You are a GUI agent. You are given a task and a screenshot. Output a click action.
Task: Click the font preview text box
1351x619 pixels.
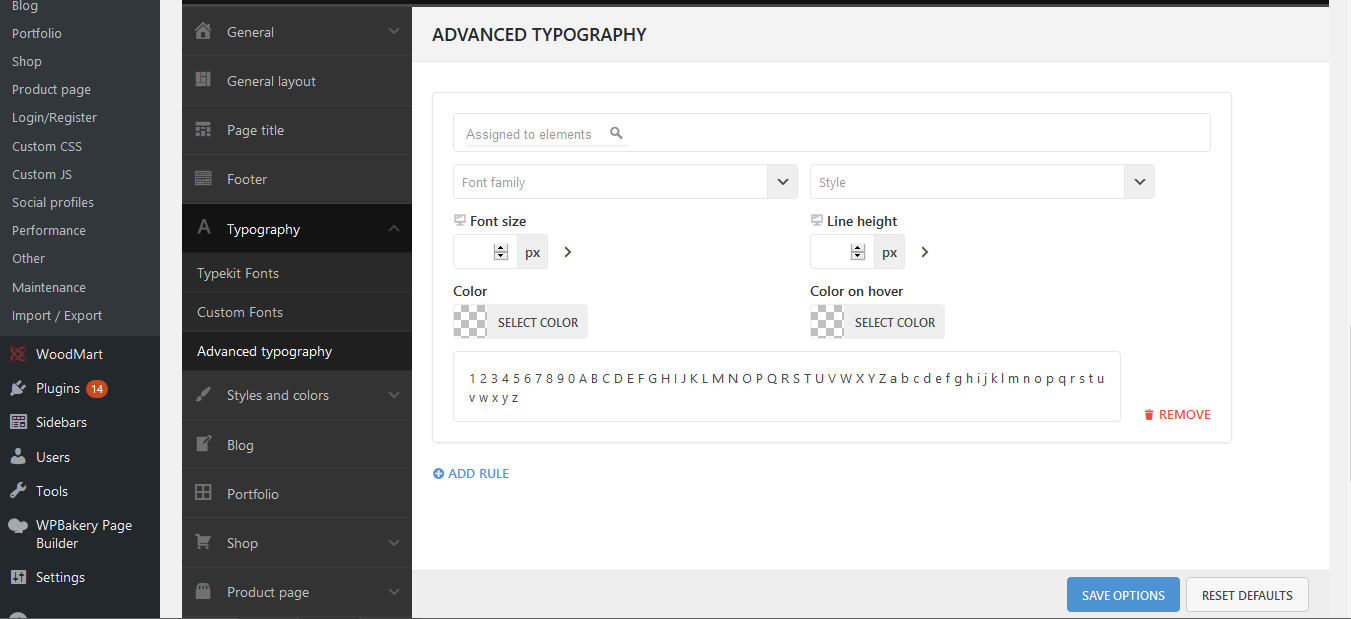coord(787,387)
